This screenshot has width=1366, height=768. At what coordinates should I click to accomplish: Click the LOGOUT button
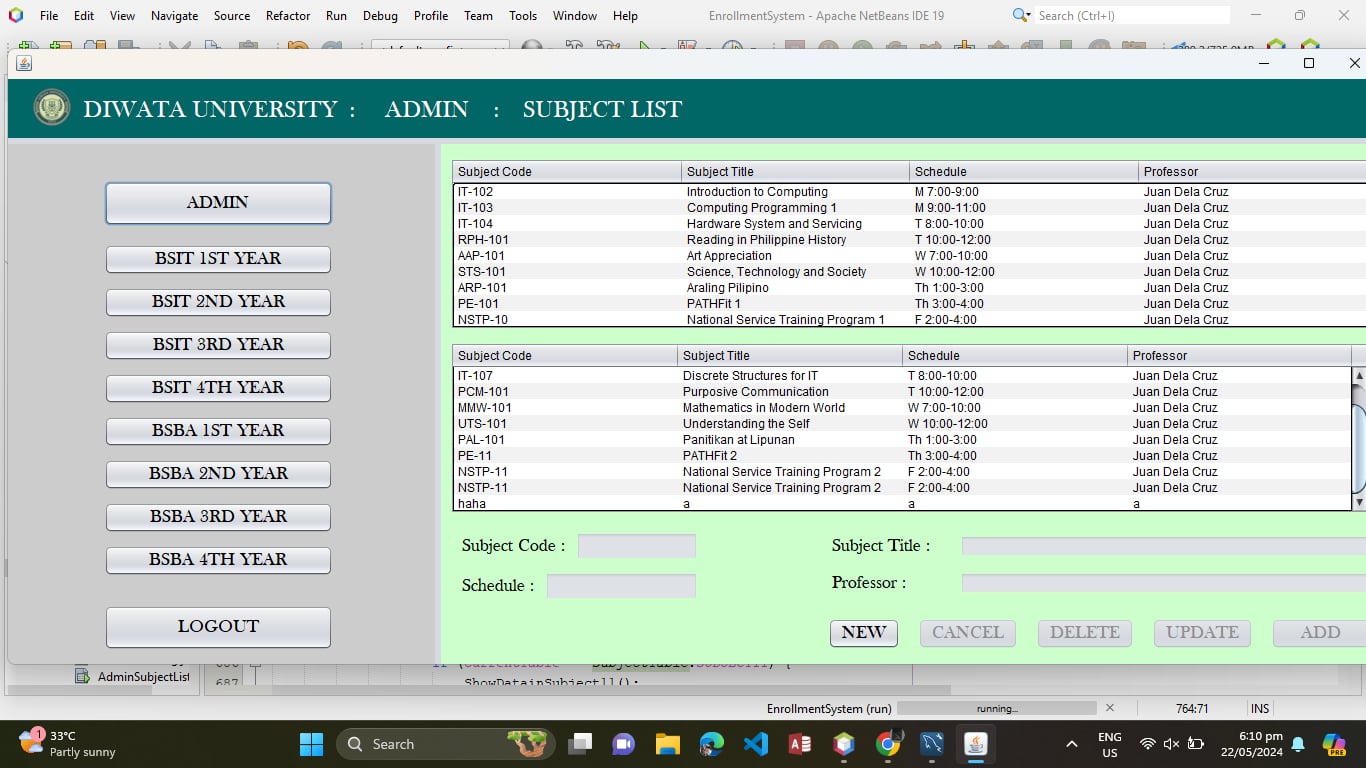218,627
